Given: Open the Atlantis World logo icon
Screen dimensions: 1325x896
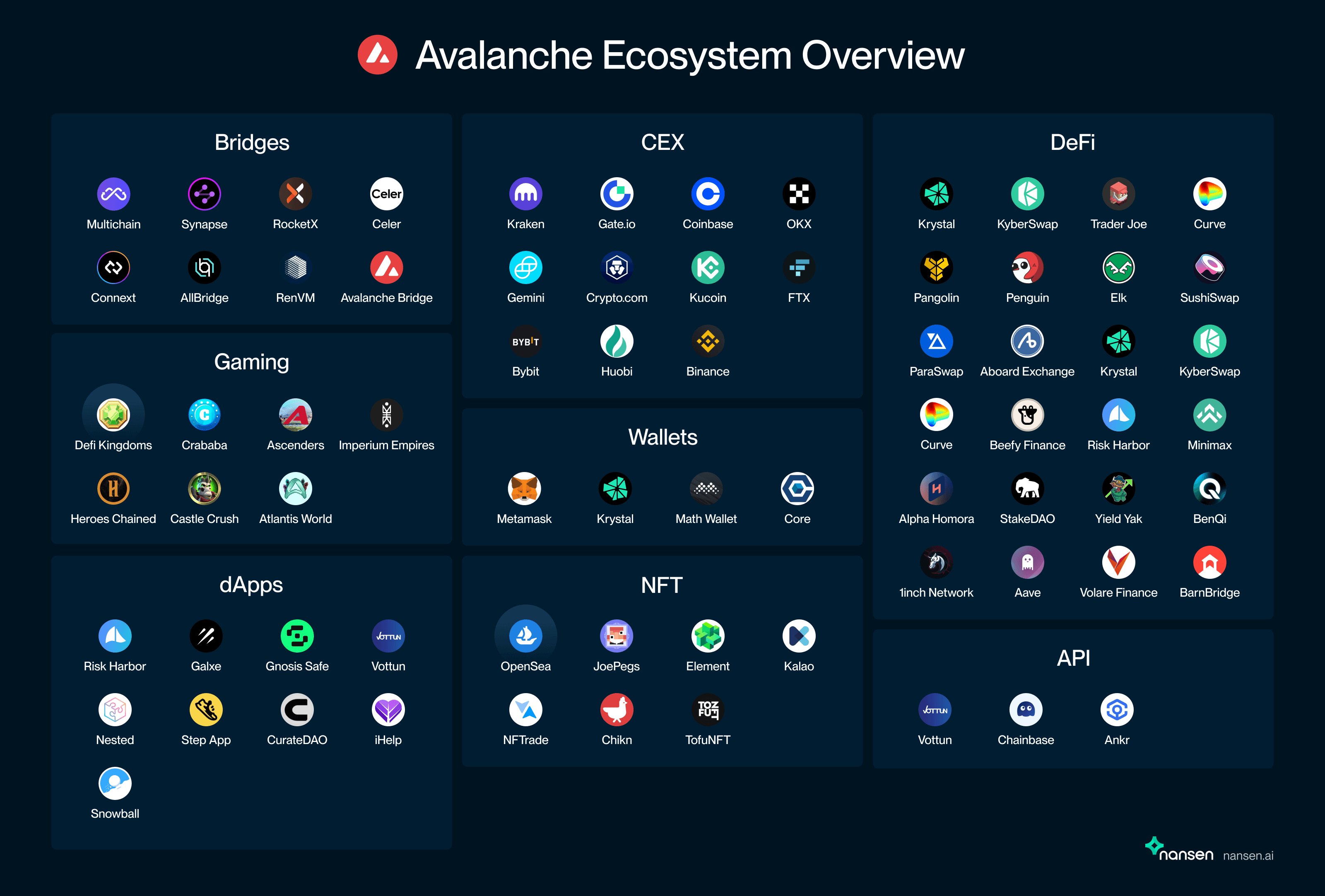Looking at the screenshot, I should pos(295,489).
